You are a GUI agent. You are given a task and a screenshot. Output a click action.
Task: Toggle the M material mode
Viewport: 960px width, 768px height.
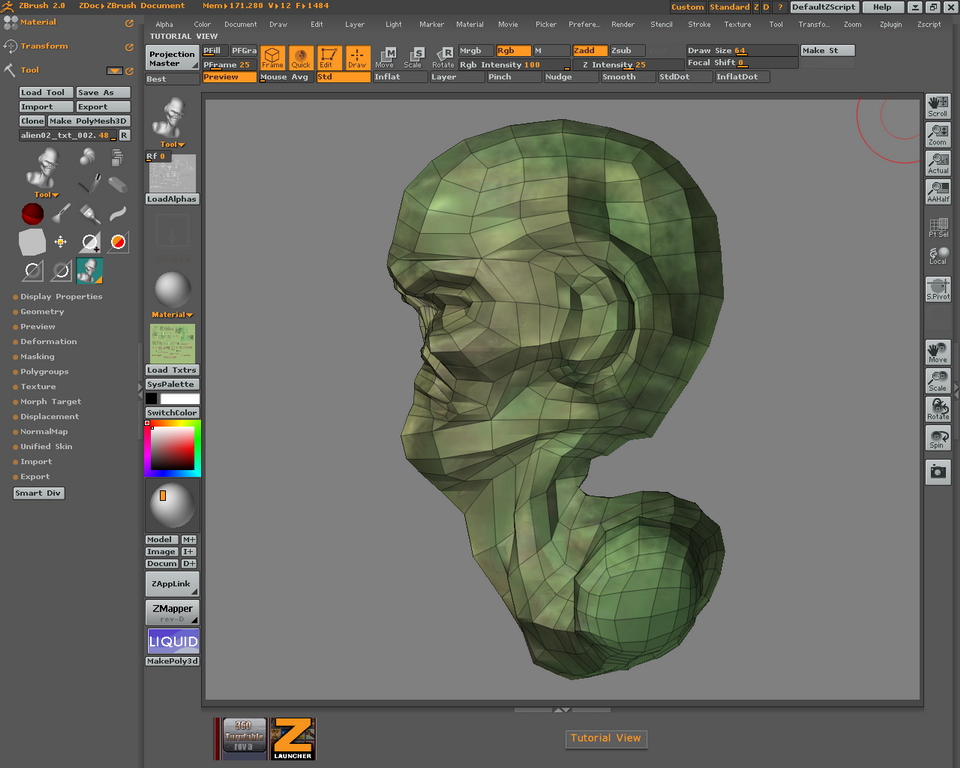pyautogui.click(x=552, y=51)
